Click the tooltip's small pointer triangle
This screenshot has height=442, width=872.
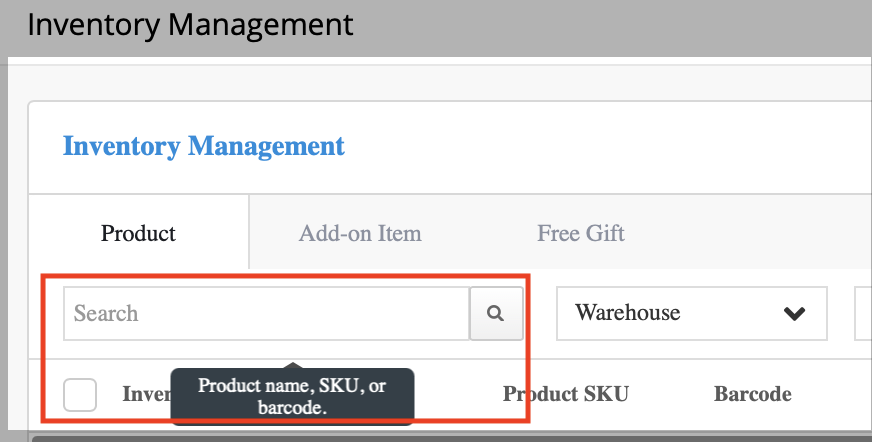[293, 365]
